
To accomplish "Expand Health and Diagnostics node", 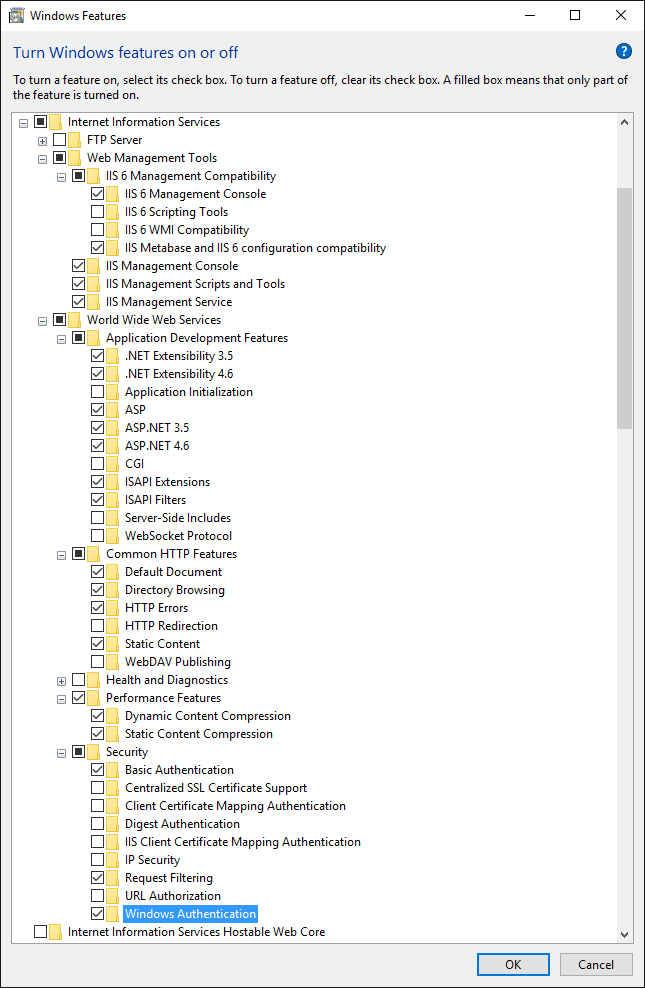I will (x=61, y=681).
